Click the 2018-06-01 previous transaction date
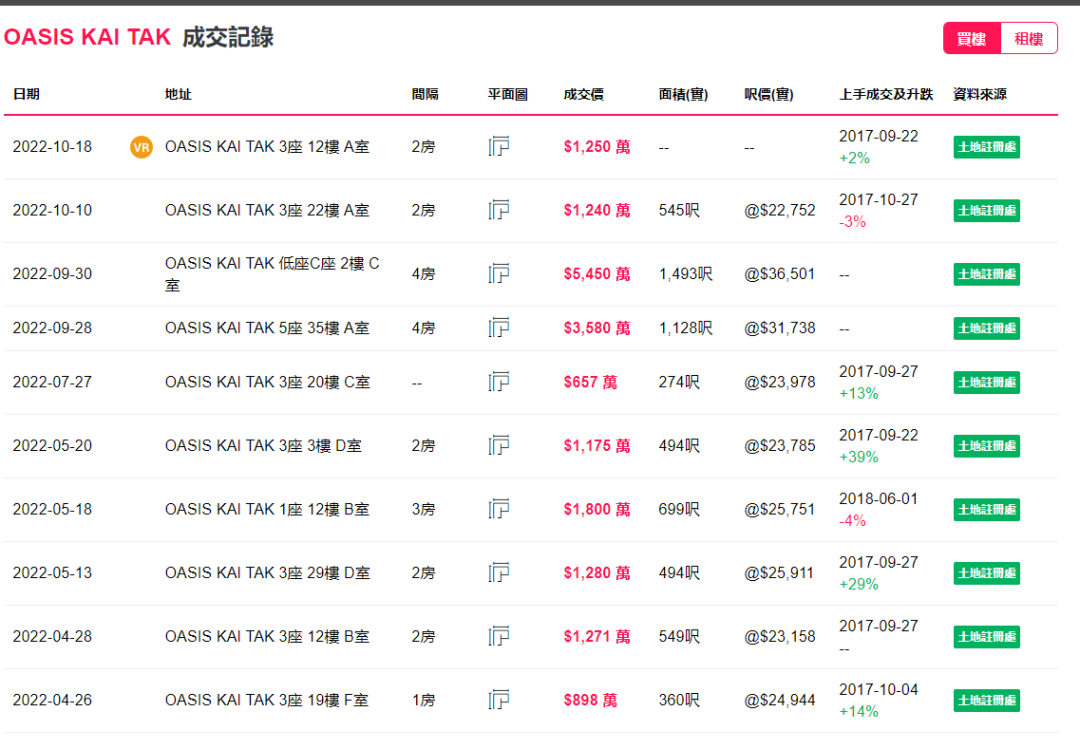The image size is (1080, 749). pos(878,498)
